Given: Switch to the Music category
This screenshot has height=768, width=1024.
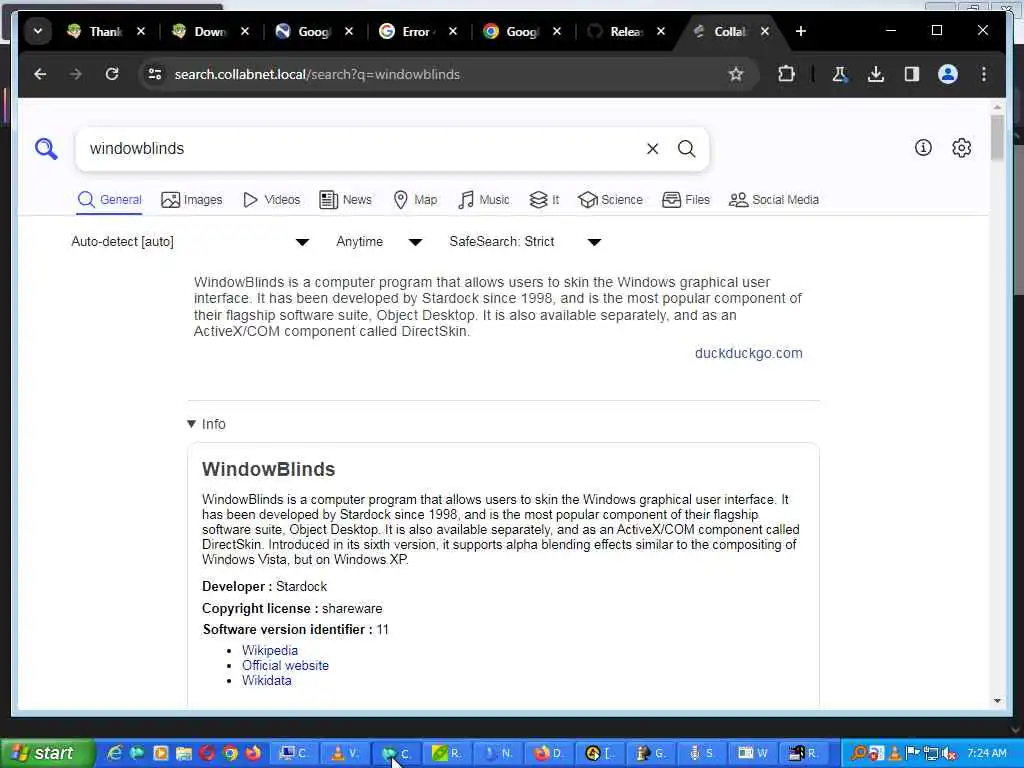Looking at the screenshot, I should coord(484,200).
